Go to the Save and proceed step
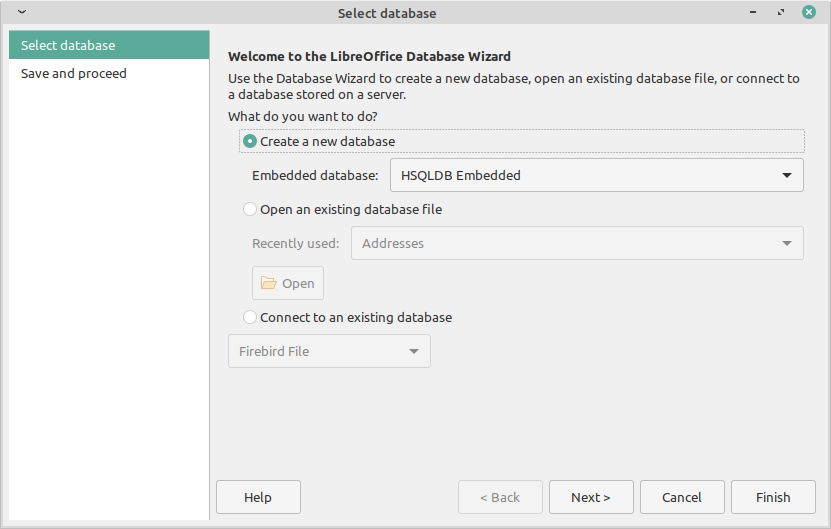 coord(74,73)
